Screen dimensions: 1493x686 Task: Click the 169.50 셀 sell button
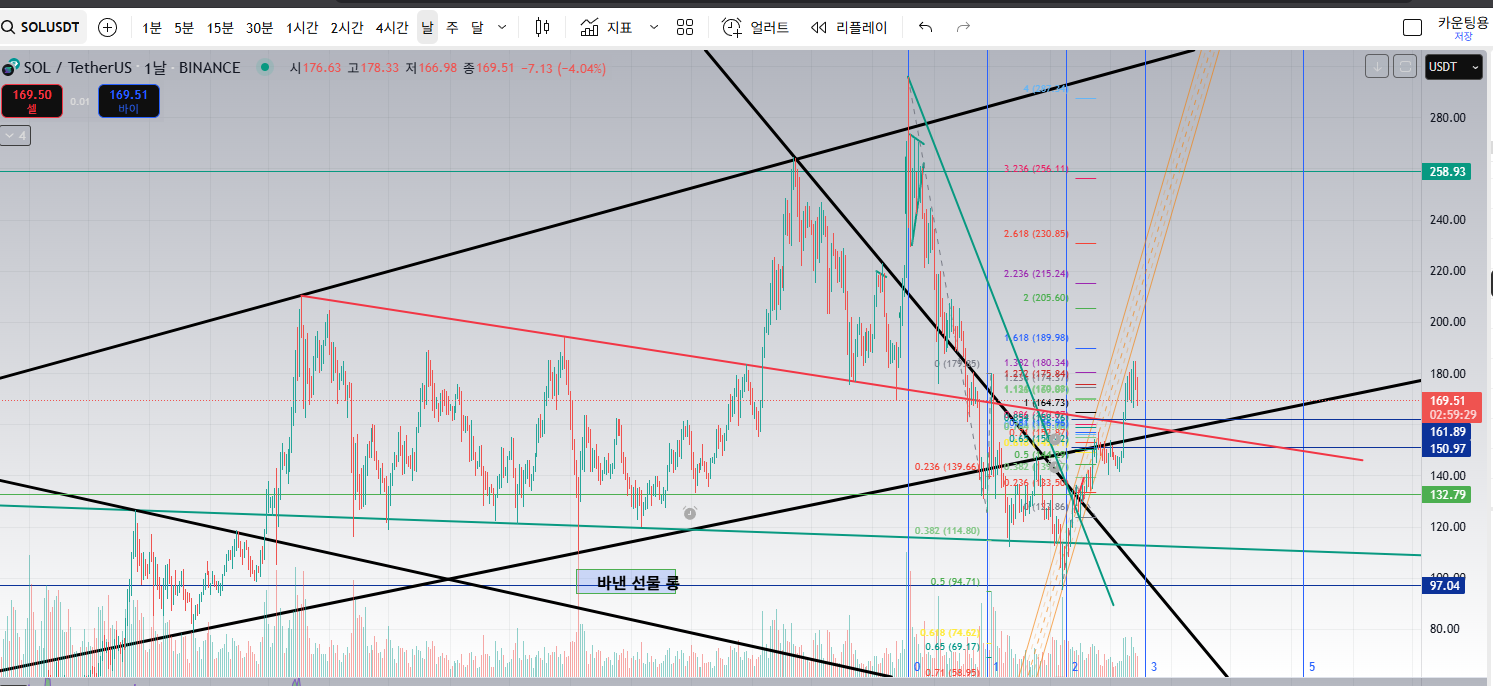pyautogui.click(x=32, y=101)
